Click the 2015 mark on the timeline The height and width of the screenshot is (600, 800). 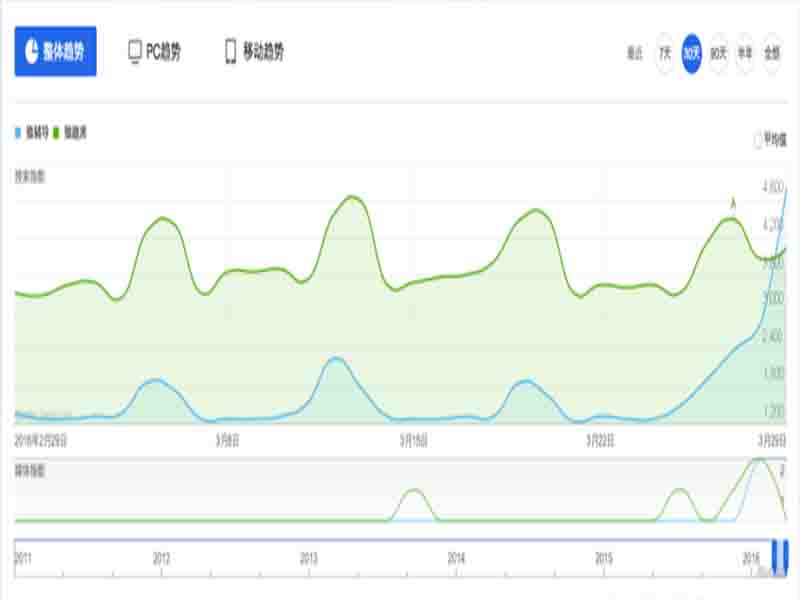[604, 559]
